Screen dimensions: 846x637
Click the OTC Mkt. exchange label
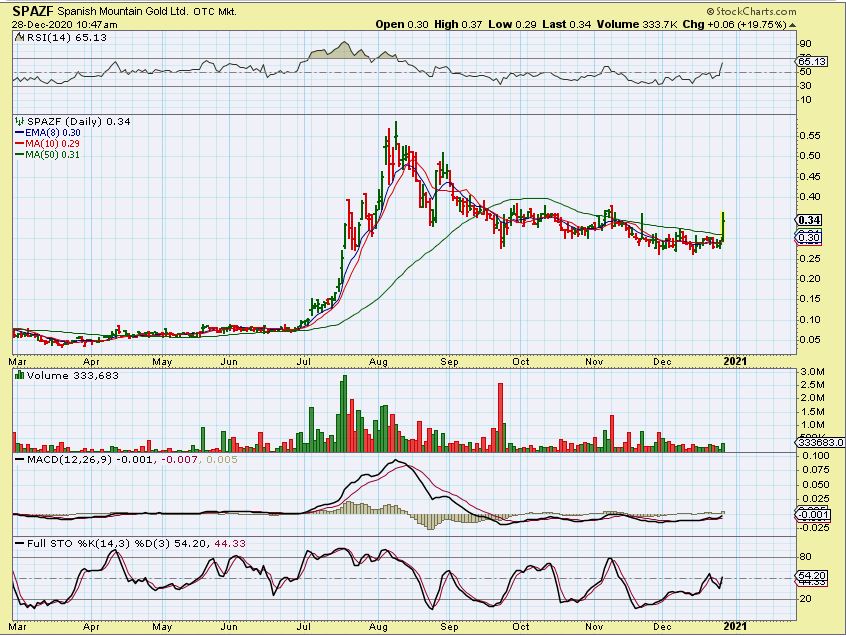(215, 11)
